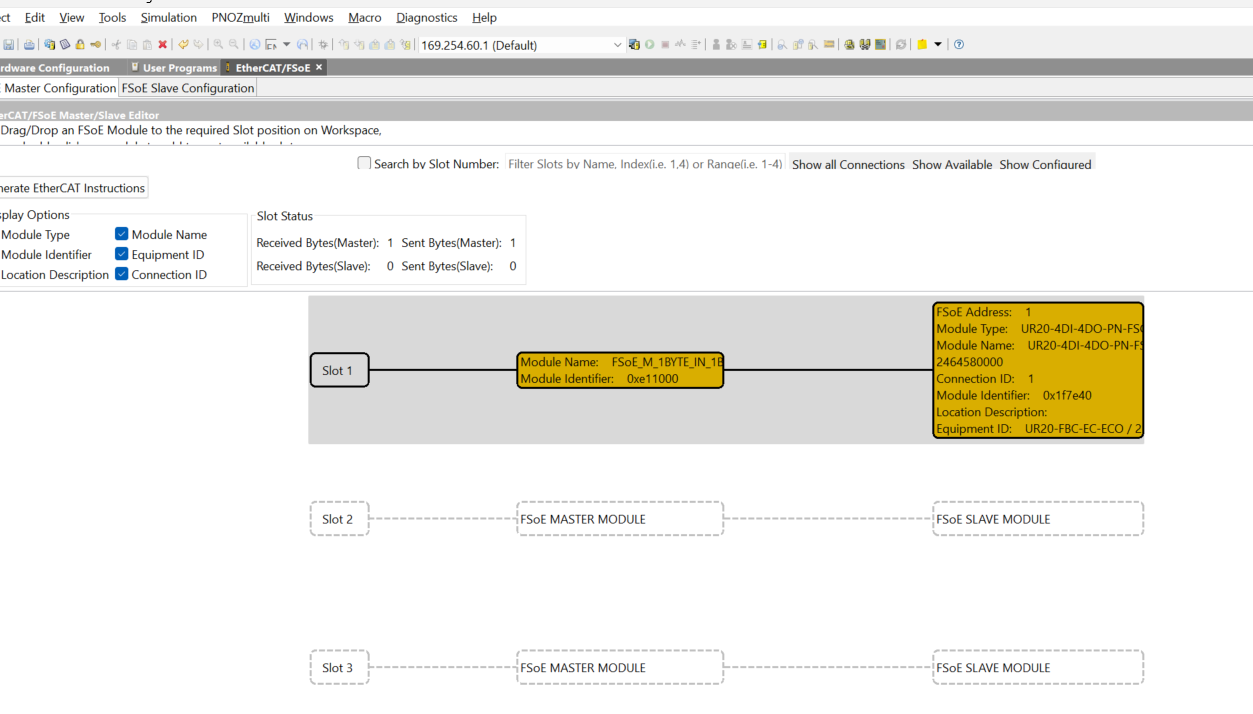Click the slot filter search field
The width and height of the screenshot is (1253, 714).
pos(645,164)
